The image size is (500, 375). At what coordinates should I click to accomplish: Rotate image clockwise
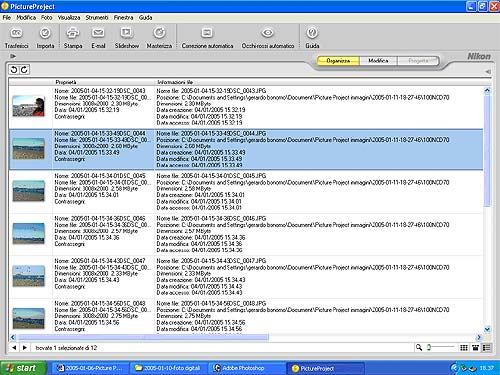tap(24, 70)
